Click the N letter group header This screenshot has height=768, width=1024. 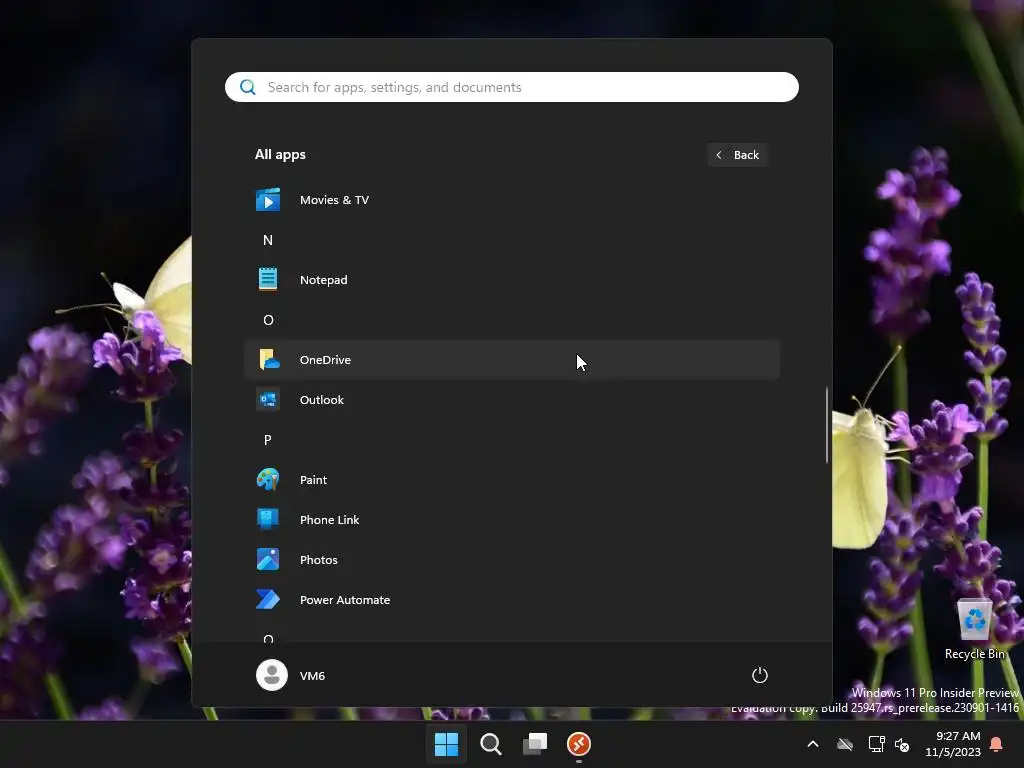coord(268,240)
